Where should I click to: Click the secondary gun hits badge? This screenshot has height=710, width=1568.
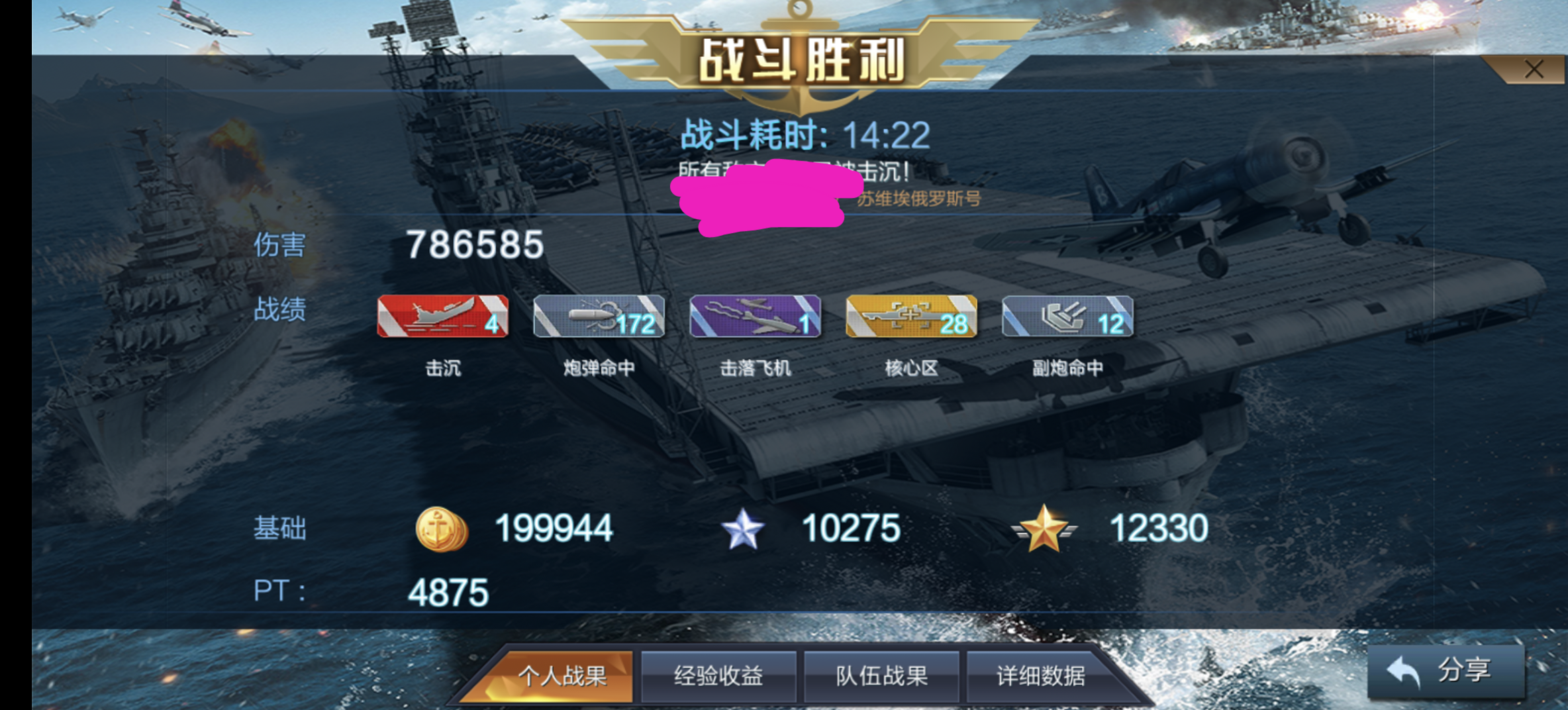(1068, 317)
